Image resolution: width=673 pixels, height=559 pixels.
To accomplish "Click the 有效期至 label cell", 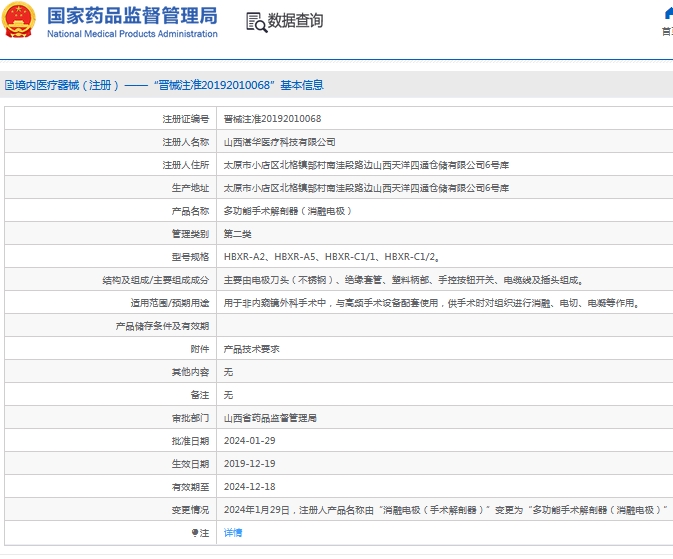I will pyautogui.click(x=111, y=487).
